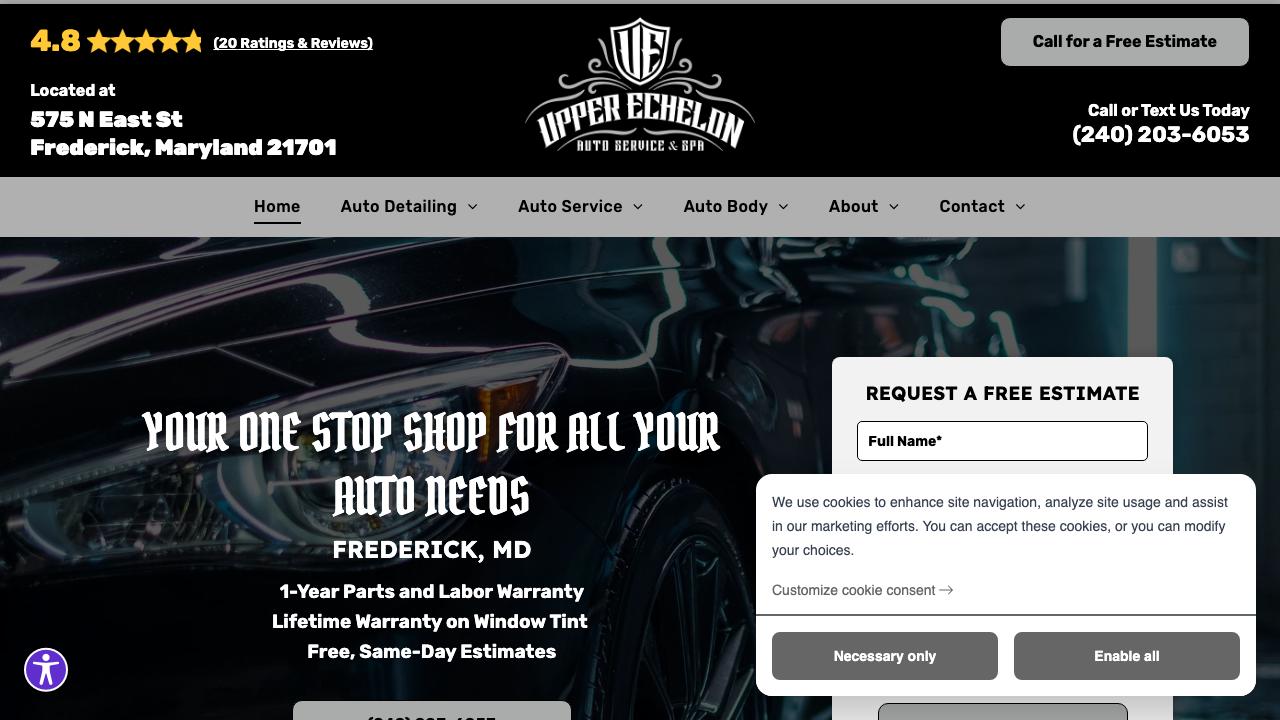The width and height of the screenshot is (1280, 720).
Task: Open the accessibility widget icon
Action: click(x=46, y=670)
